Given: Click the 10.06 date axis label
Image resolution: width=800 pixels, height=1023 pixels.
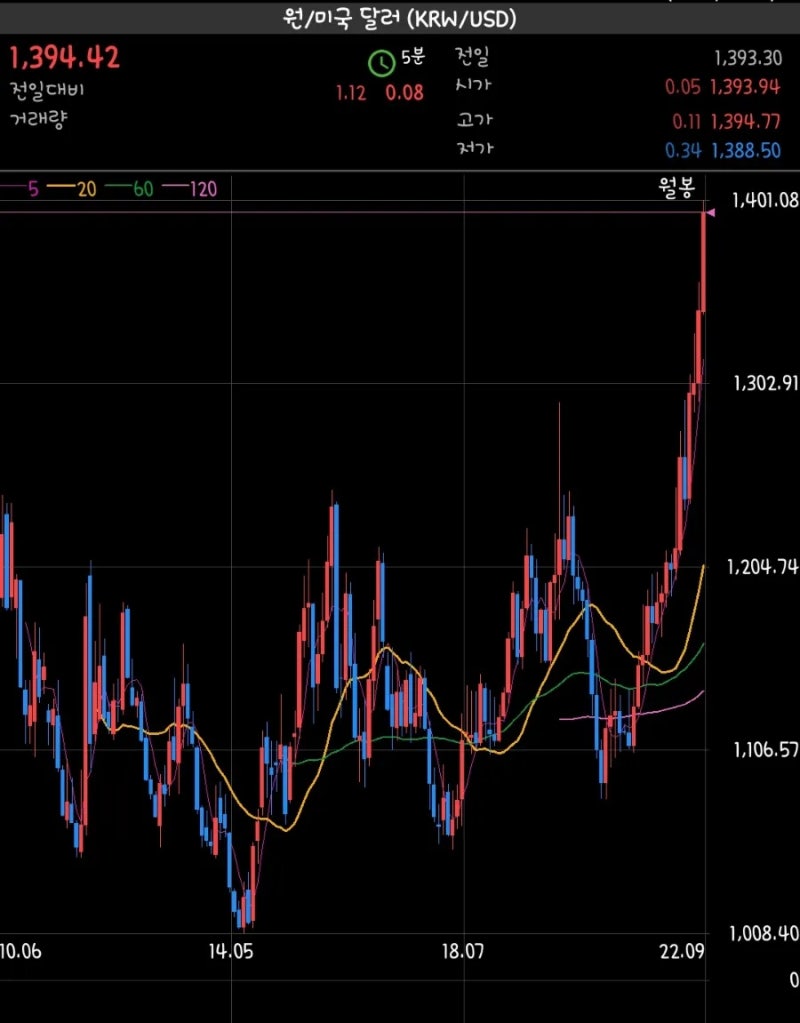Looking at the screenshot, I should pos(21,952).
